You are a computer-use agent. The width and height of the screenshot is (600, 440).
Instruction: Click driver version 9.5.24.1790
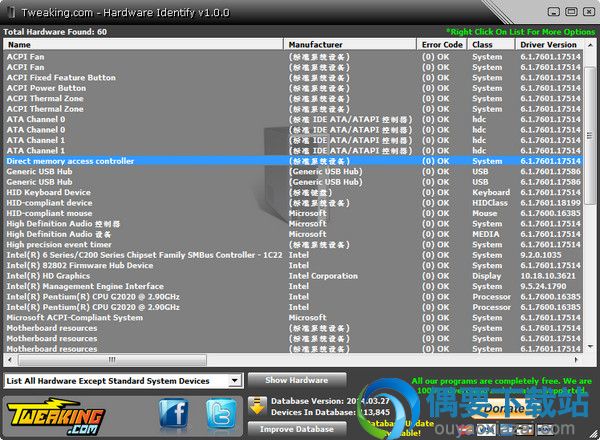coord(543,286)
